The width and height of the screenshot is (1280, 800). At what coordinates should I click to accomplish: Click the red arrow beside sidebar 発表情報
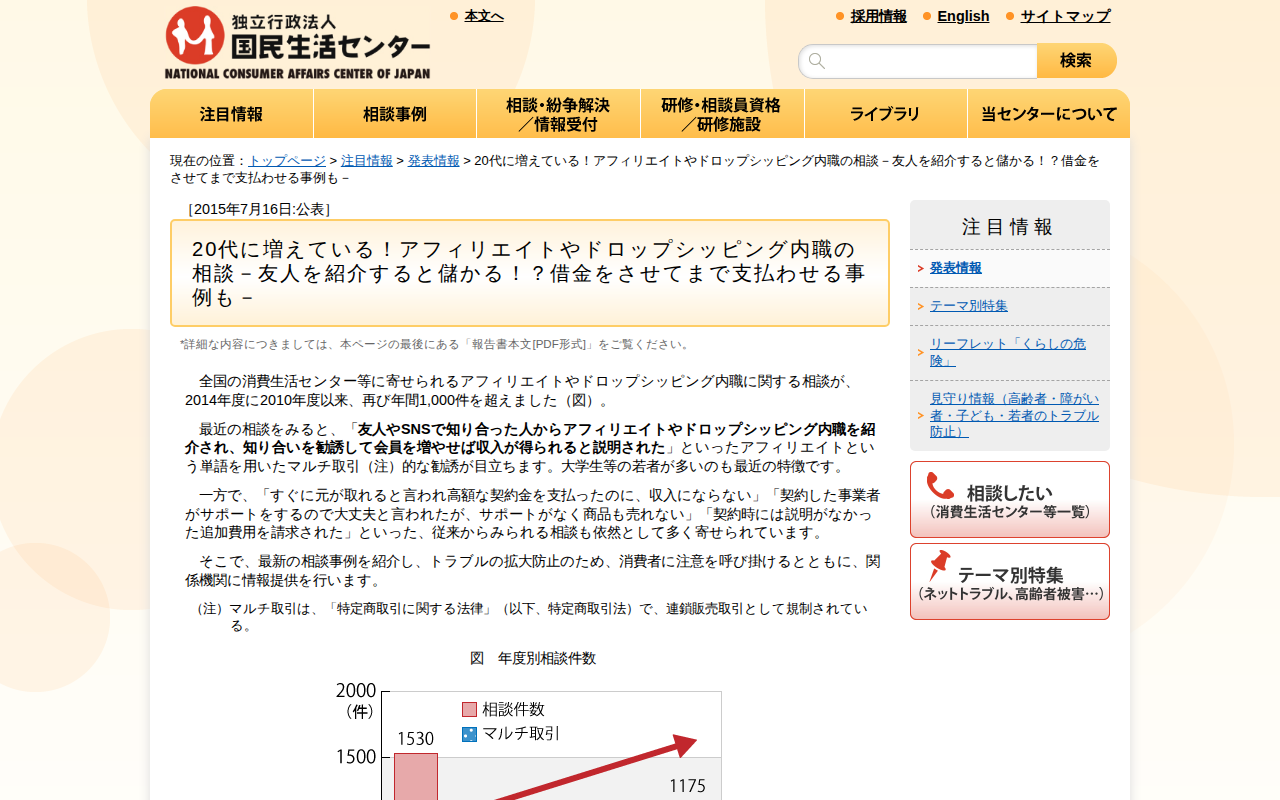coord(920,268)
